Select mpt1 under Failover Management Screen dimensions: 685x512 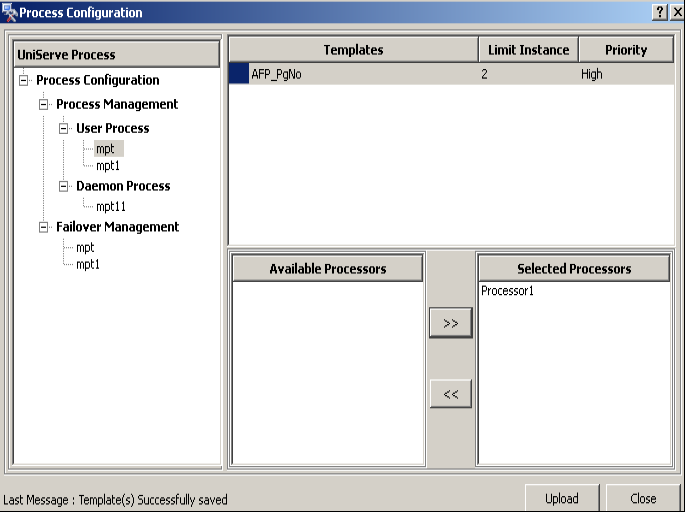(88, 265)
